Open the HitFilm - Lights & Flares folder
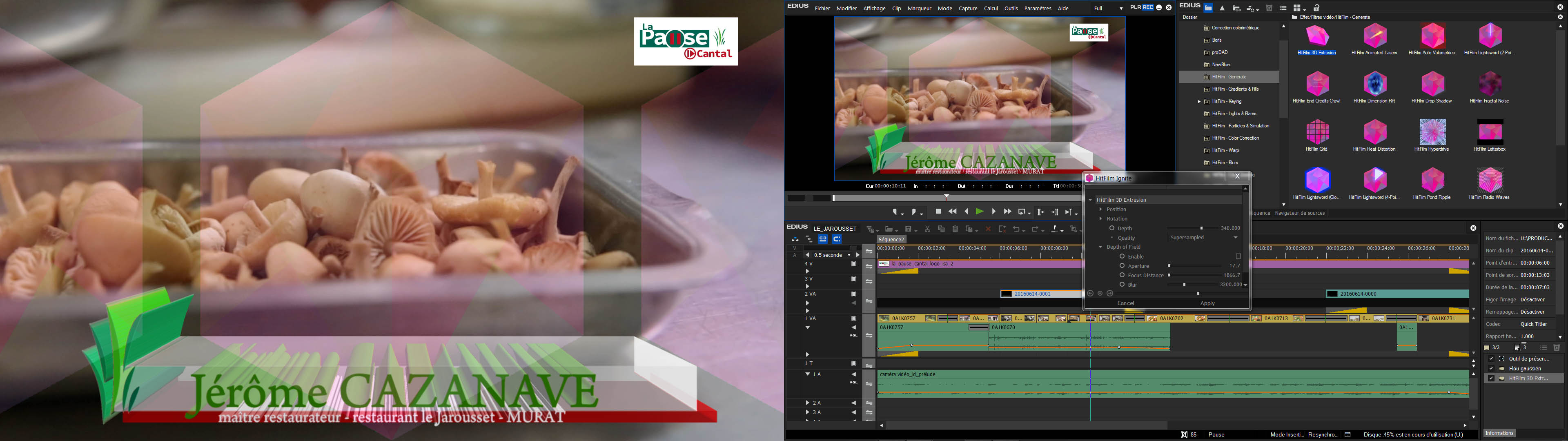1568x441 pixels. coord(1234,114)
